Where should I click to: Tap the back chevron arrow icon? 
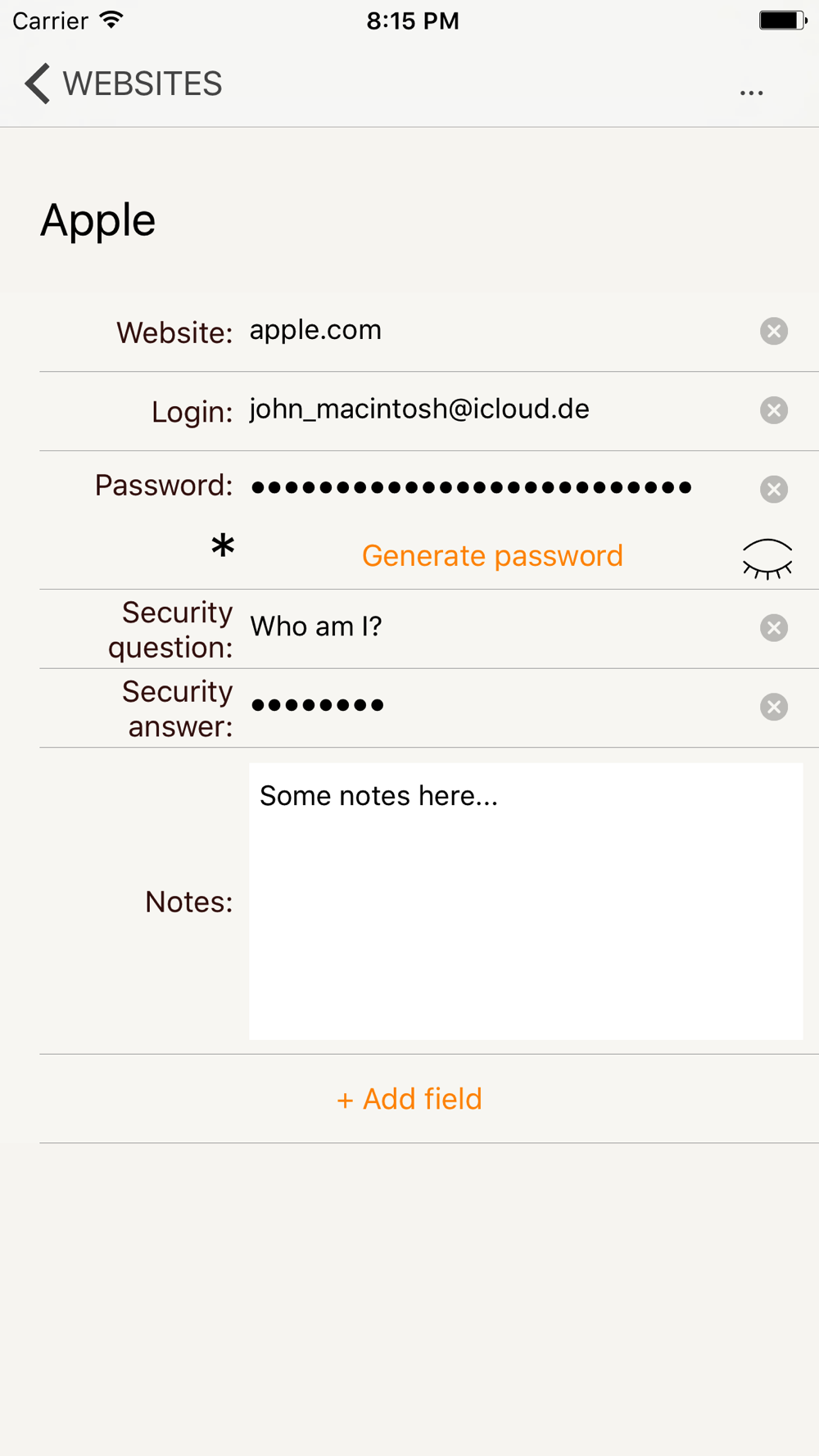click(x=38, y=84)
